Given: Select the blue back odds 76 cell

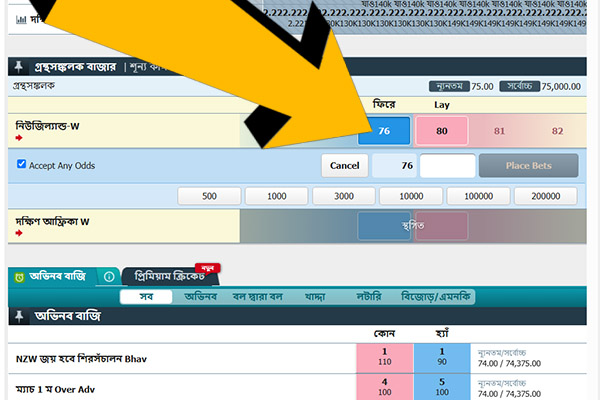Looking at the screenshot, I should click(x=383, y=130).
